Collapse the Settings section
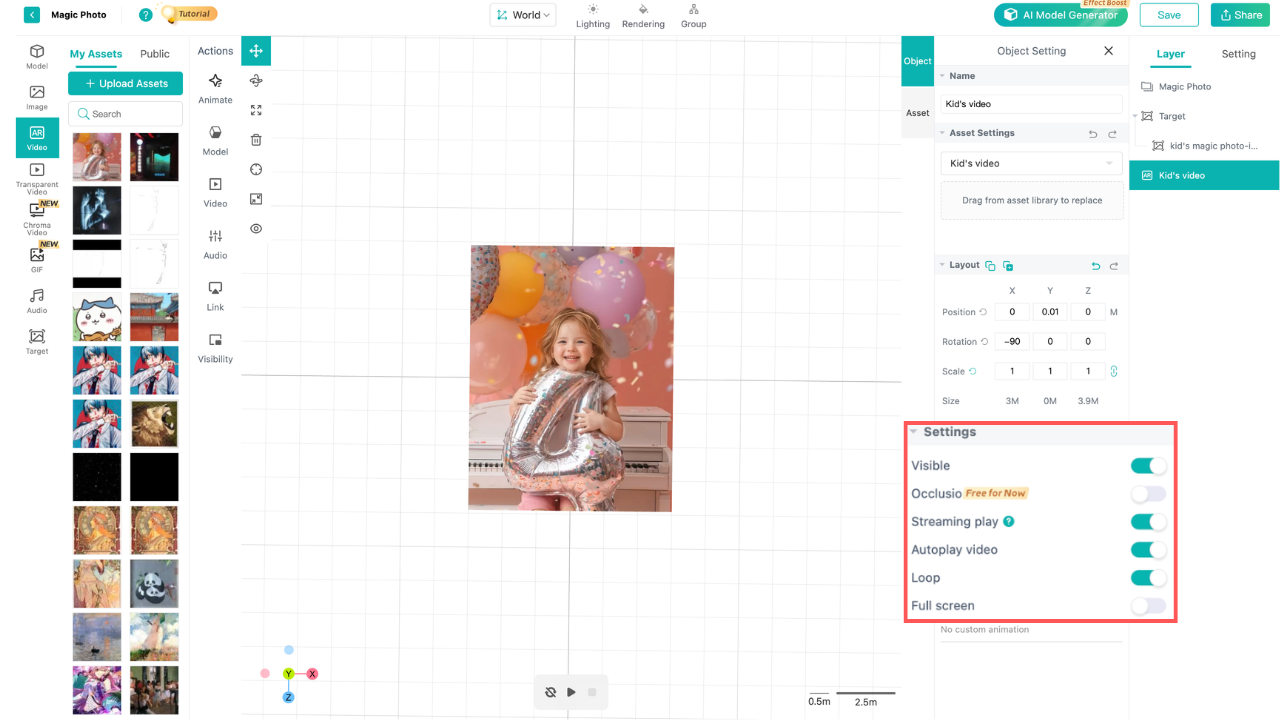Screen dimensions: 1280x720 (914, 432)
